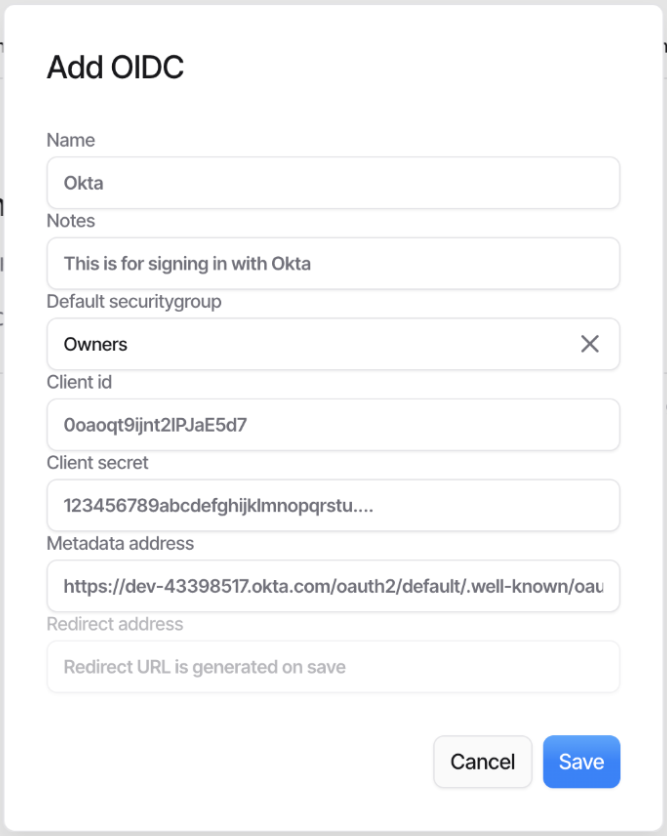The width and height of the screenshot is (667, 836).
Task: Click the selected Owners value text
Action: pos(96,344)
